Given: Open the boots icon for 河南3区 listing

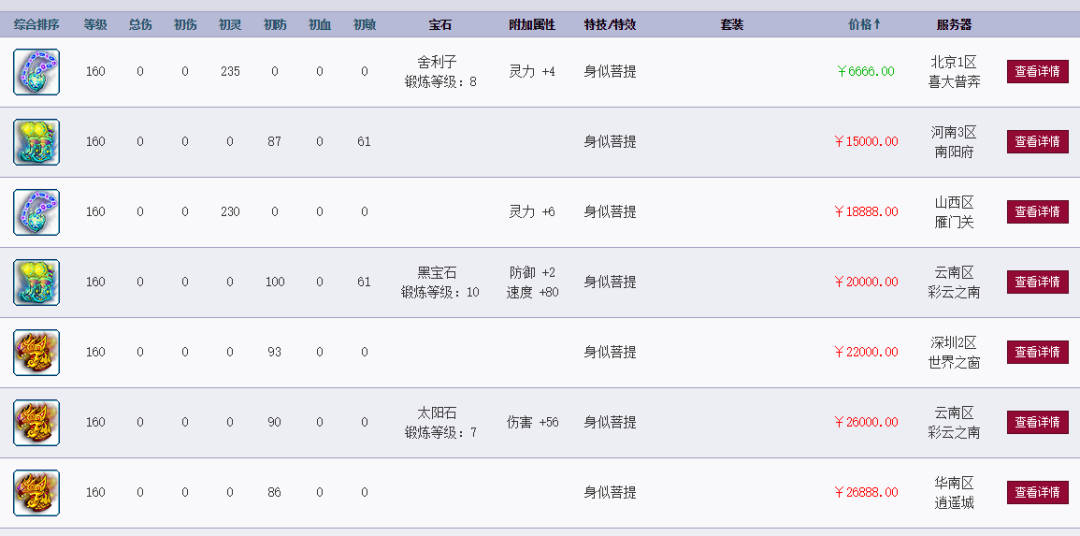Looking at the screenshot, I should [37, 142].
